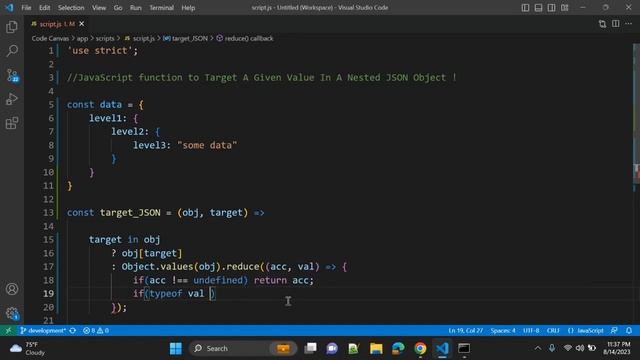Open editor More Actions ellipsis

629,24
